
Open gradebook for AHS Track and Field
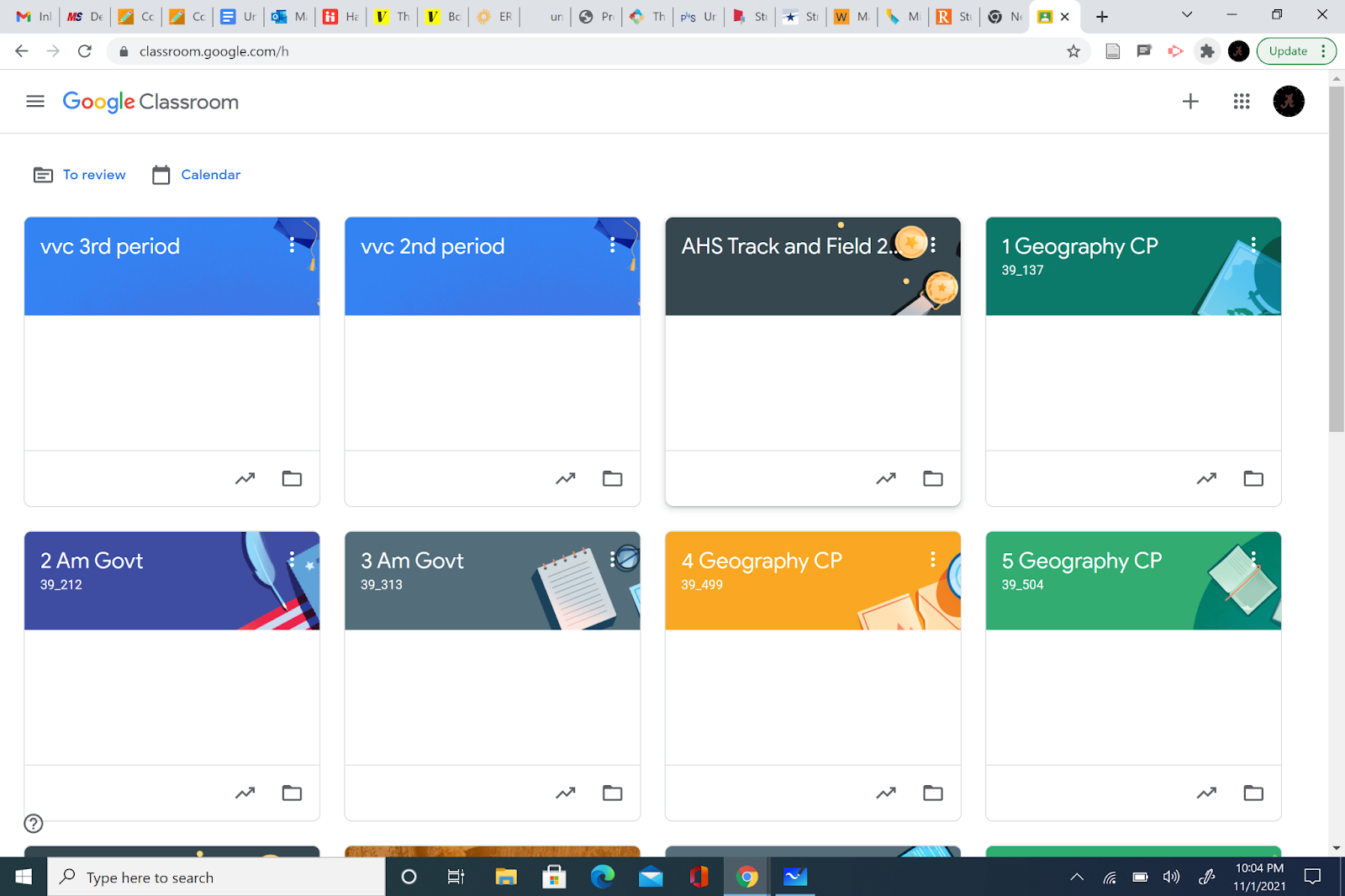click(x=886, y=478)
